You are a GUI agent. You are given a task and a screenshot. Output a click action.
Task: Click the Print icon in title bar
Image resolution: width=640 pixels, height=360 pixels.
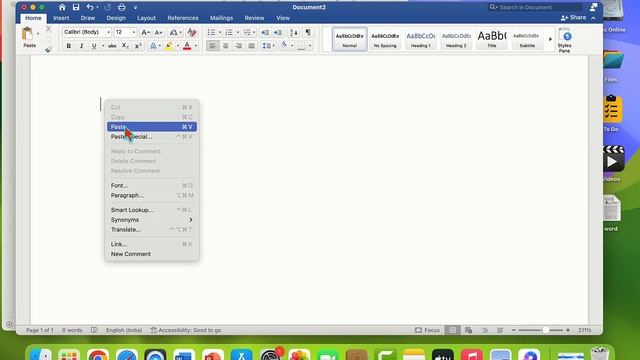(122, 7)
